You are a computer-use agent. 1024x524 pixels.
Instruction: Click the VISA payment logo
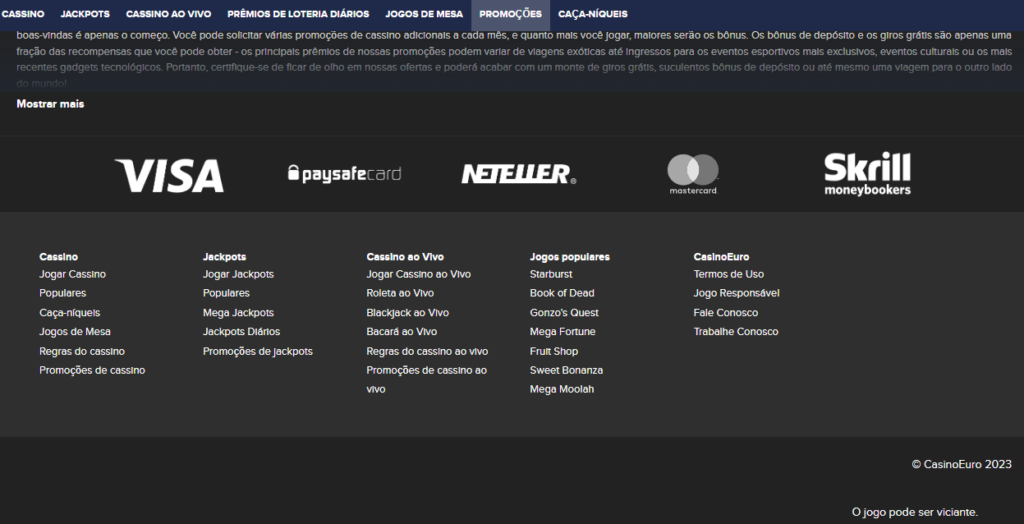click(x=169, y=175)
